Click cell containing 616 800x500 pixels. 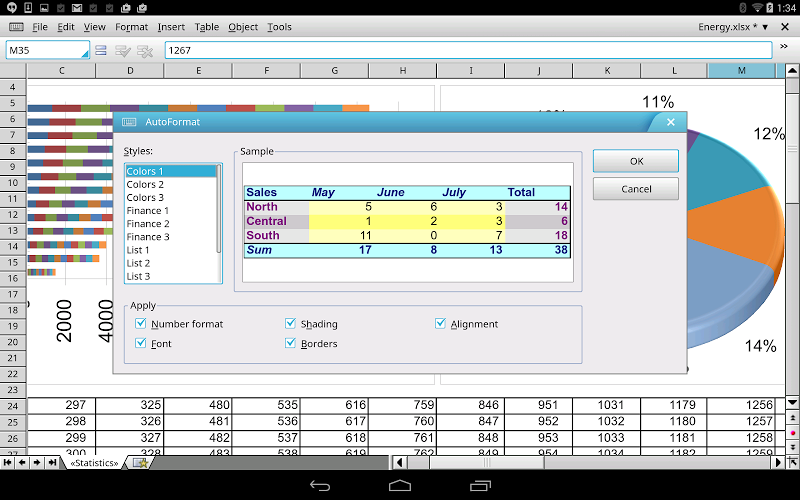click(x=335, y=405)
